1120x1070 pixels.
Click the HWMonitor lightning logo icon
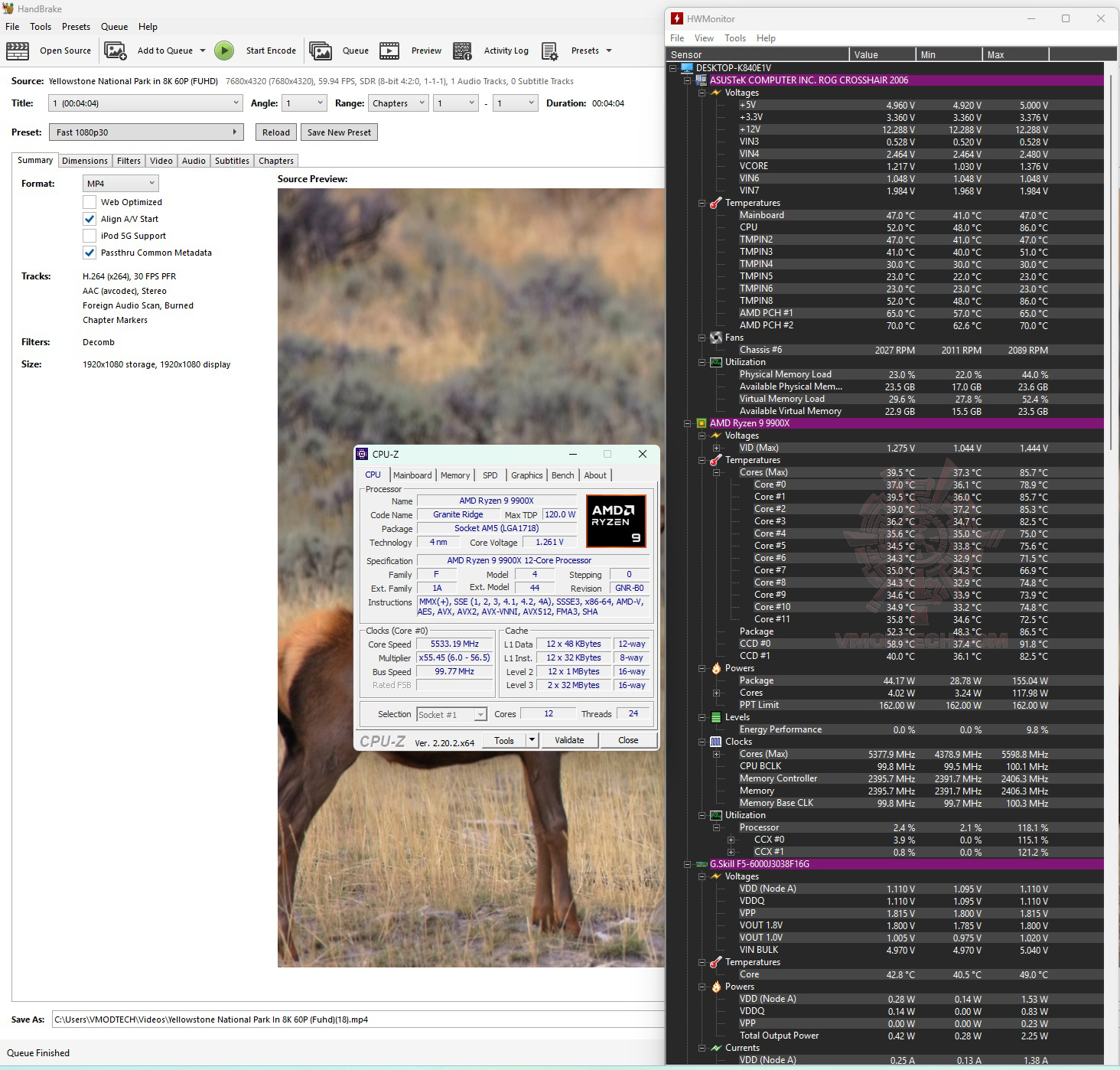click(x=677, y=18)
